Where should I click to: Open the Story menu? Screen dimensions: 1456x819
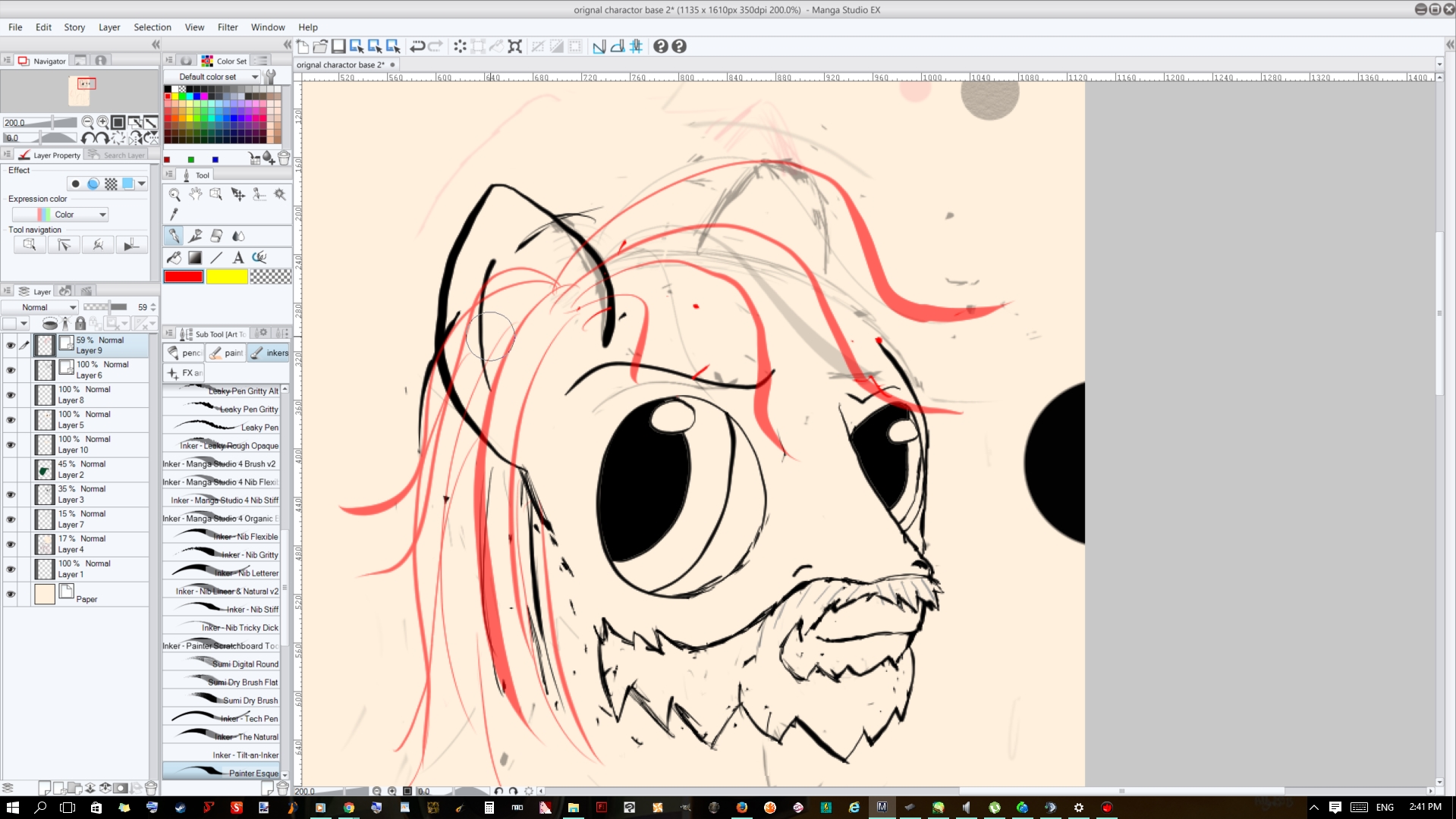[x=74, y=27]
